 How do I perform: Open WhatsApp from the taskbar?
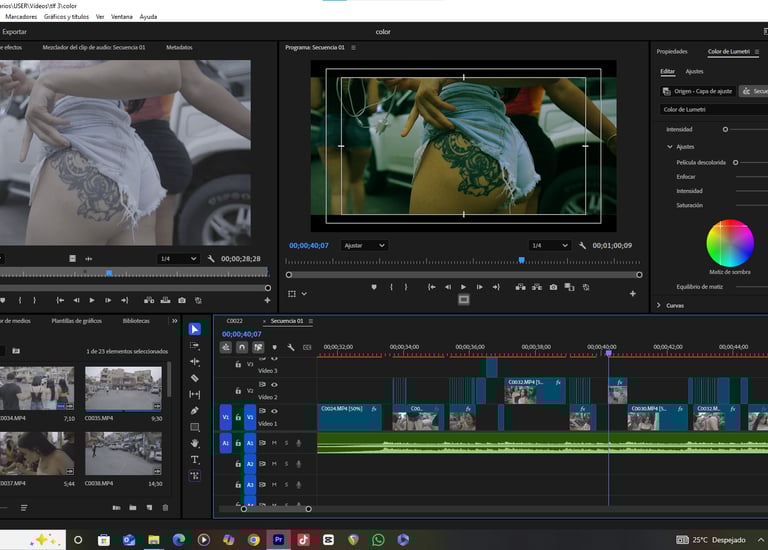[378, 540]
